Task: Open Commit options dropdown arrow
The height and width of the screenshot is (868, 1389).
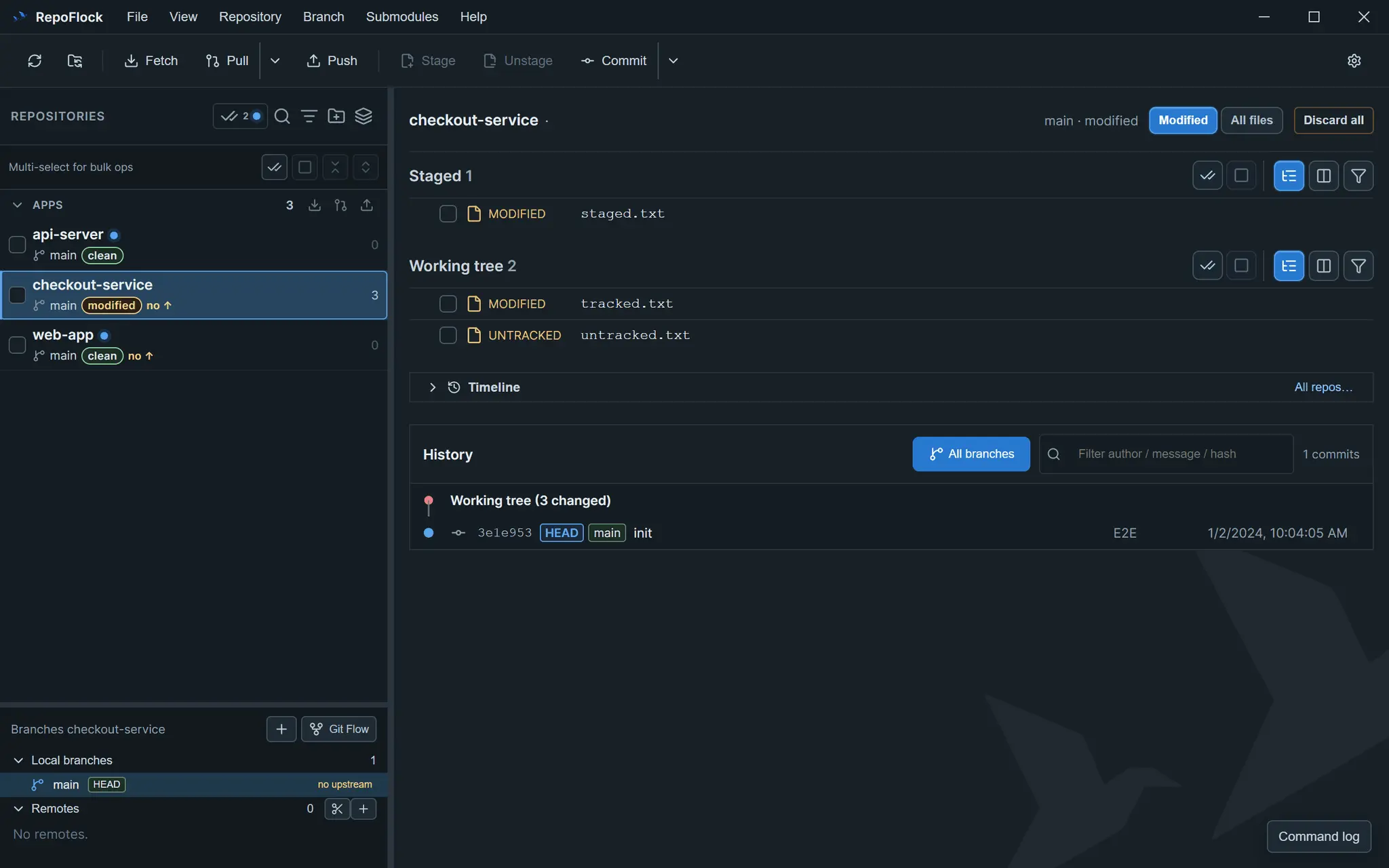Action: point(673,60)
